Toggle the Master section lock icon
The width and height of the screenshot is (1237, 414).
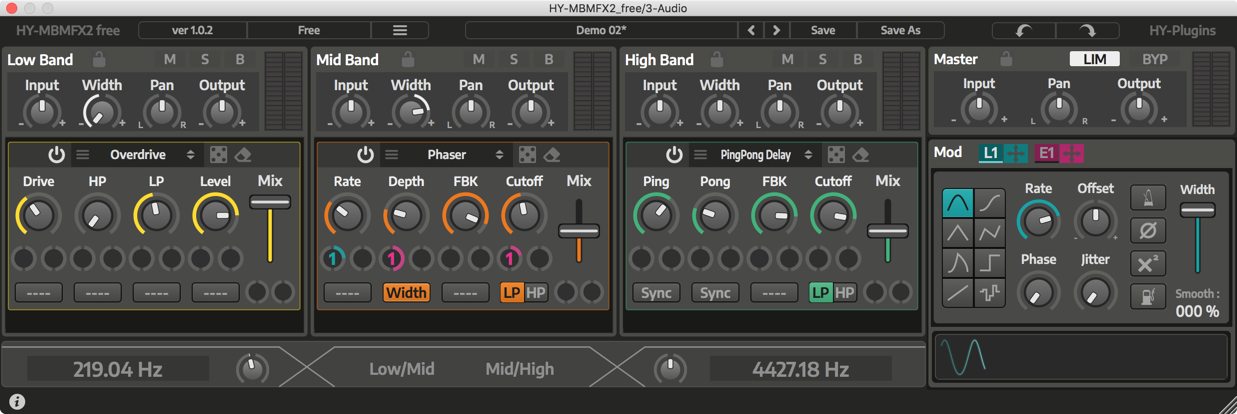coord(1006,60)
